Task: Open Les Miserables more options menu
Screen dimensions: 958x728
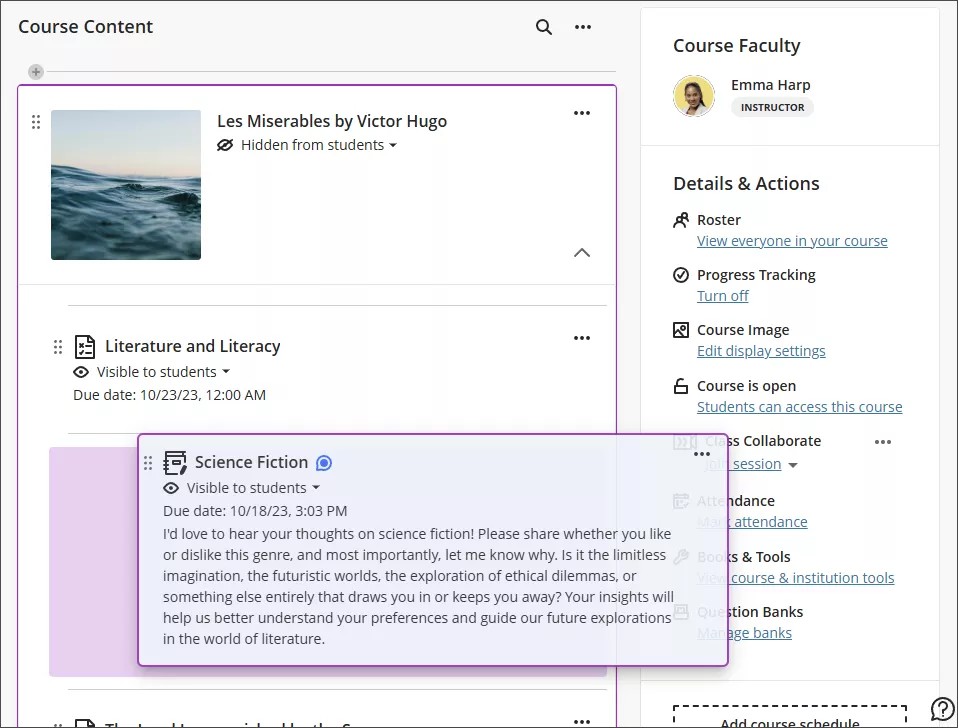Action: pos(581,114)
